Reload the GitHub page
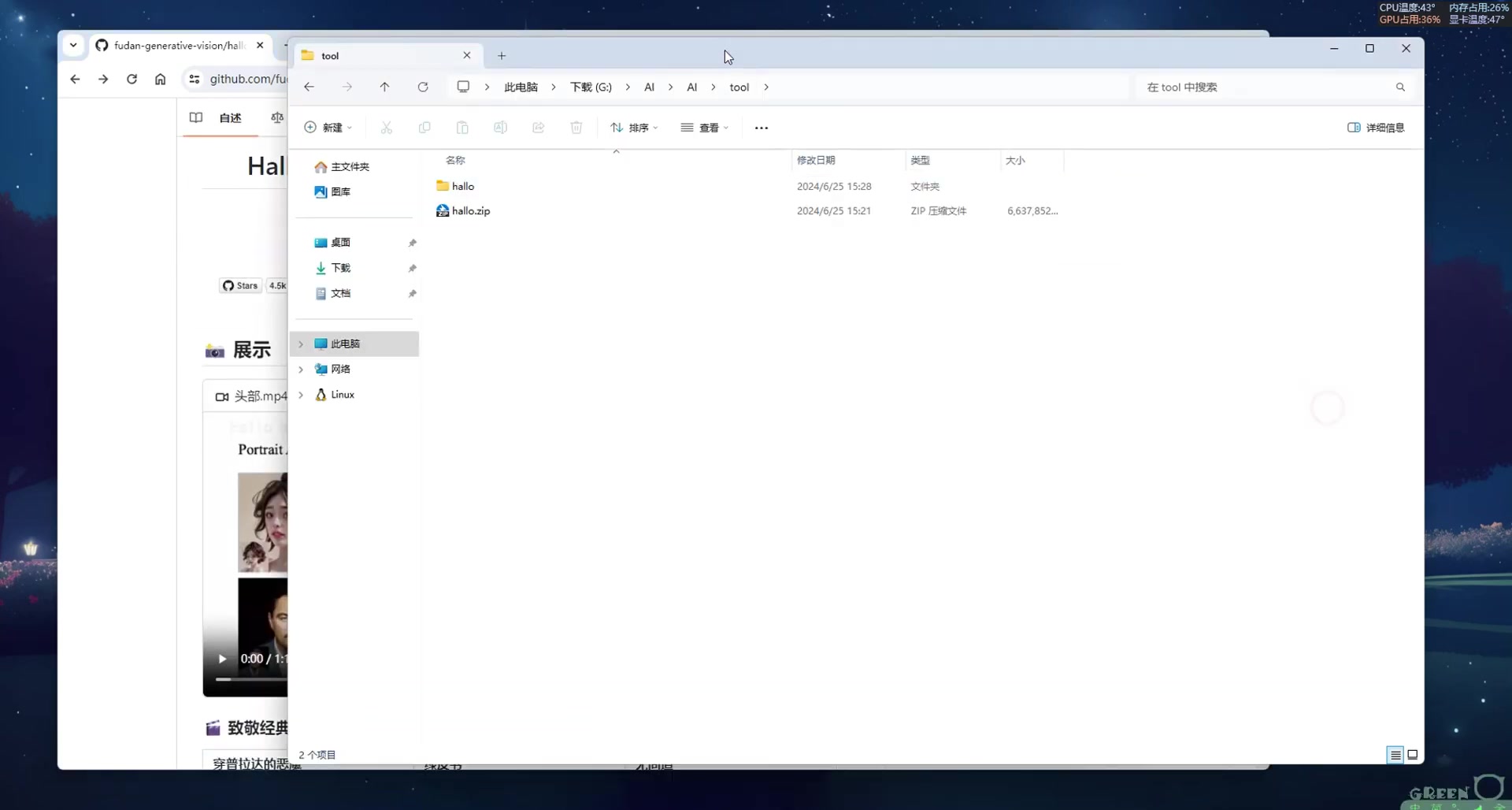This screenshot has height=810, width=1512. point(132,79)
